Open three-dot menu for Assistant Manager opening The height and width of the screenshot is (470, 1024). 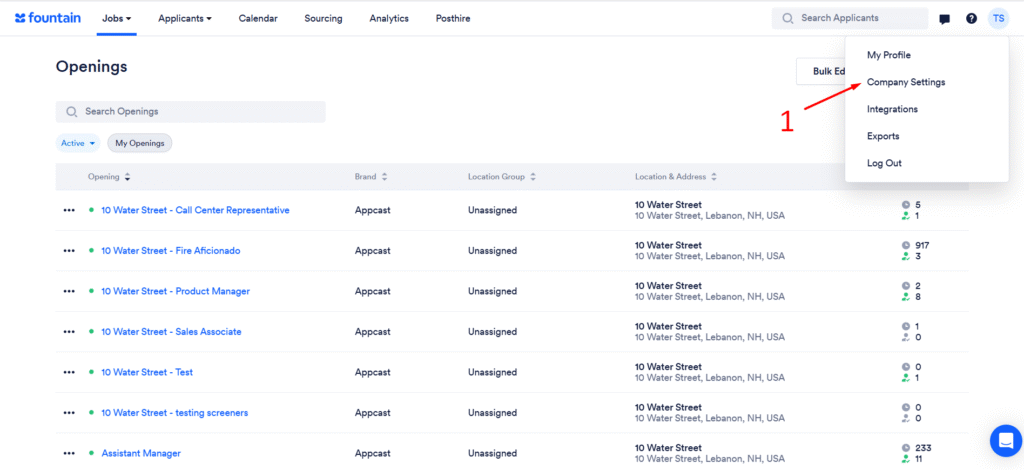pyautogui.click(x=69, y=453)
